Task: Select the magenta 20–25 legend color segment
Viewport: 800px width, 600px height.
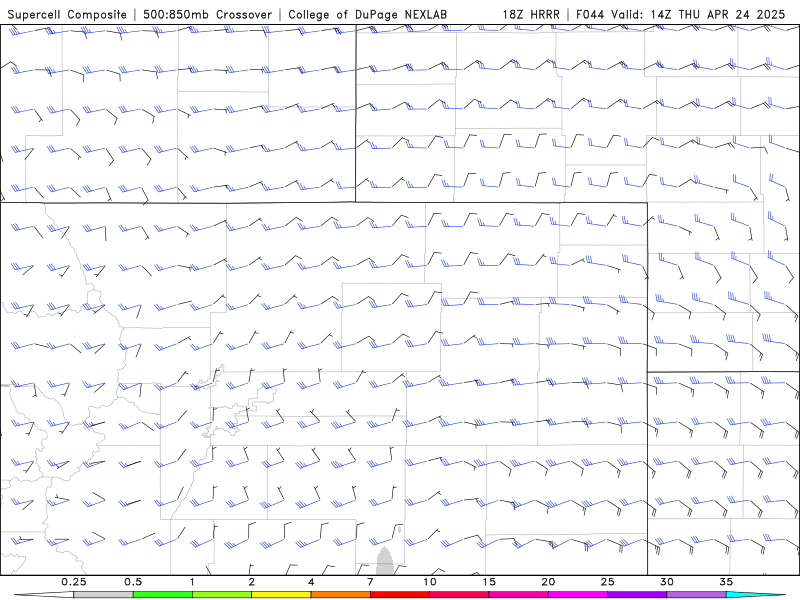Action: pos(578,595)
